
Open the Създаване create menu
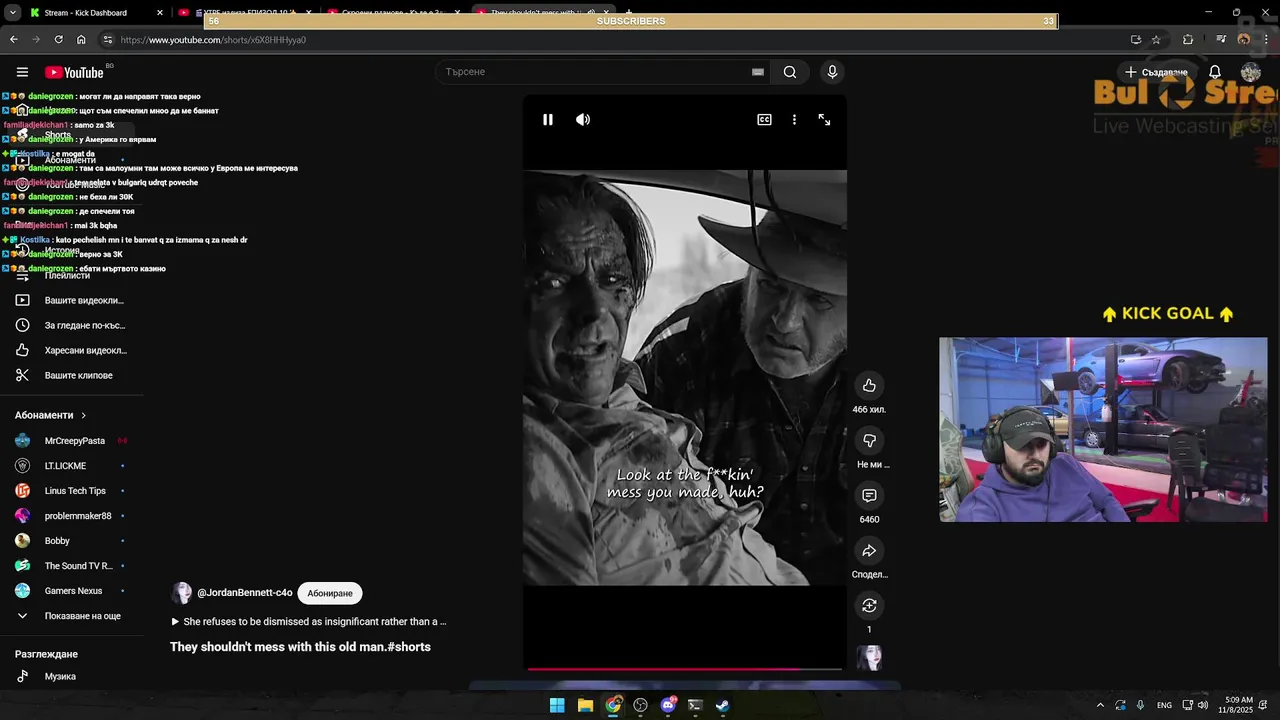point(1155,72)
